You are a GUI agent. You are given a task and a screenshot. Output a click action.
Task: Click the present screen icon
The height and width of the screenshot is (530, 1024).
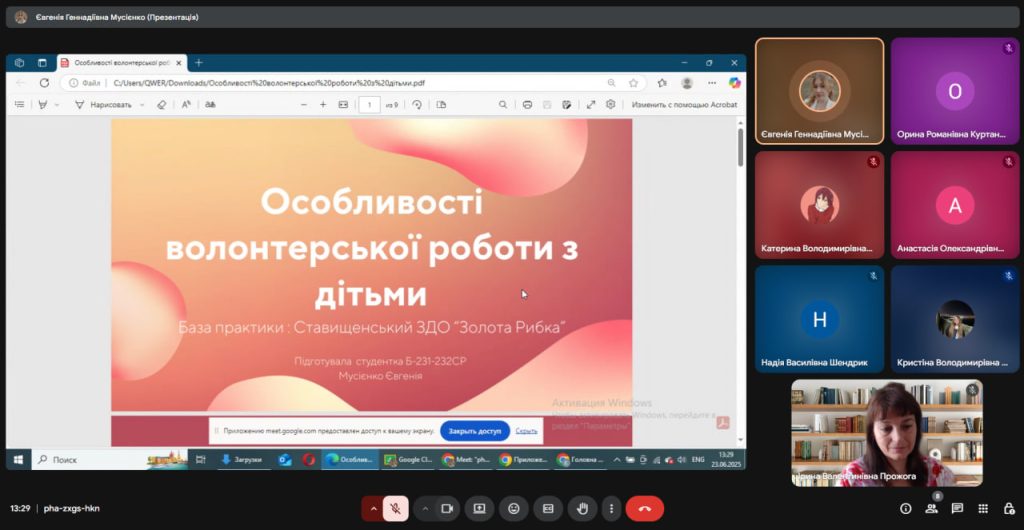[x=479, y=508]
